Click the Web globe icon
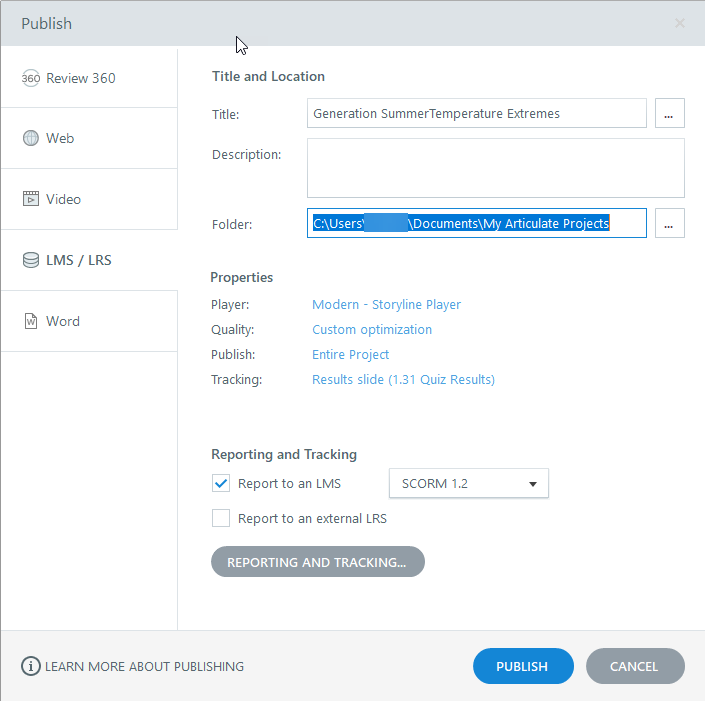 (x=31, y=138)
